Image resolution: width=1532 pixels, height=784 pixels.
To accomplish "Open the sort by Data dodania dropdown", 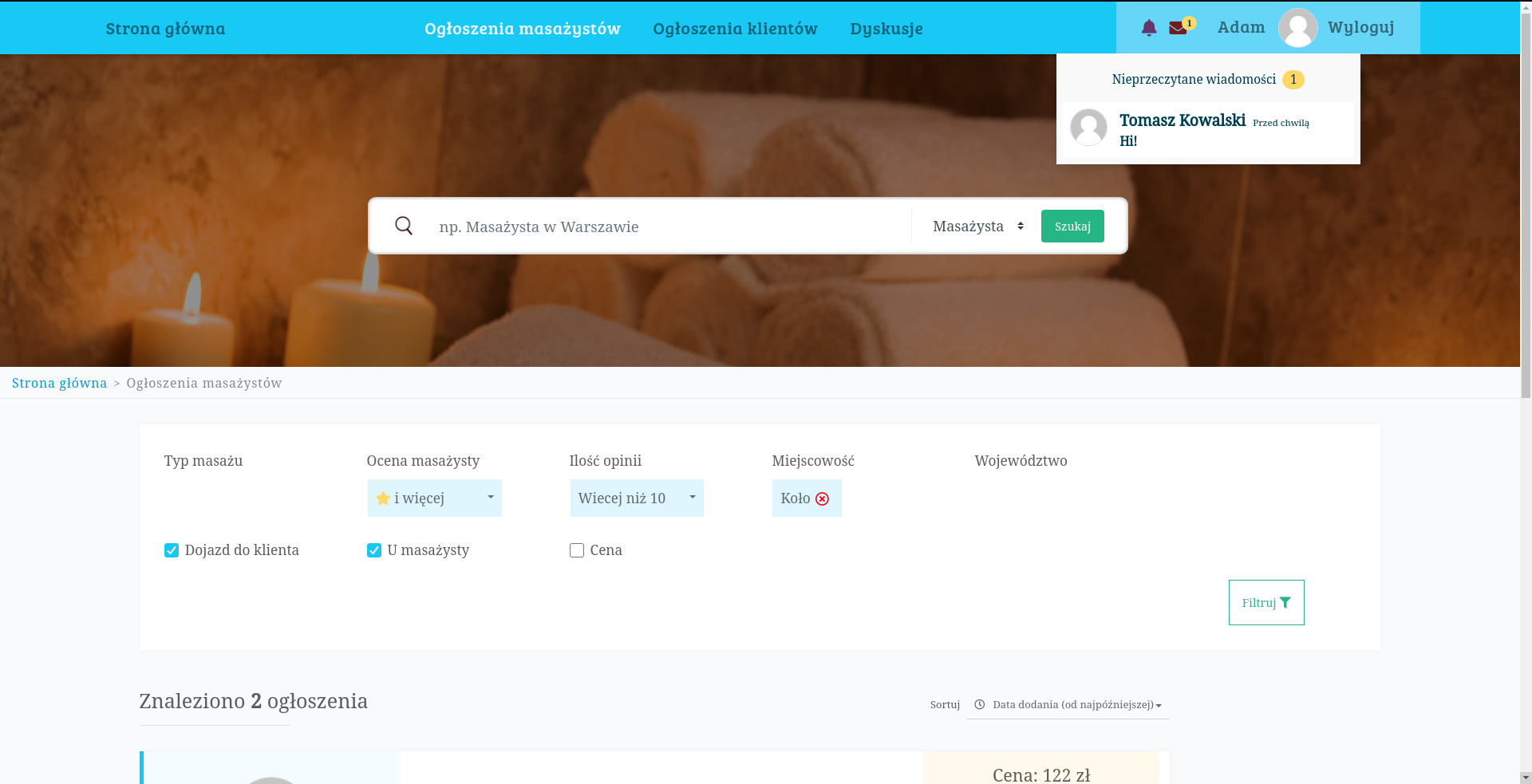I will [x=1068, y=704].
